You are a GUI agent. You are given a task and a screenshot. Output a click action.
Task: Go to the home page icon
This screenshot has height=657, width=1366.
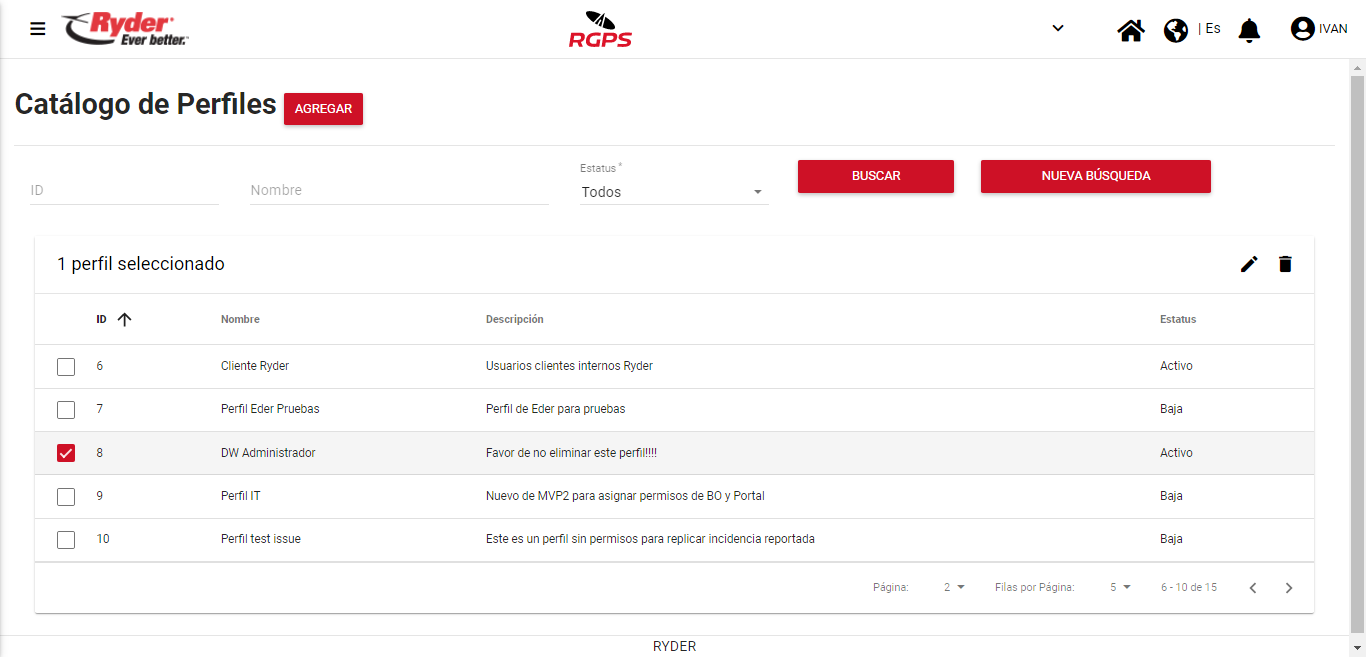(1131, 30)
